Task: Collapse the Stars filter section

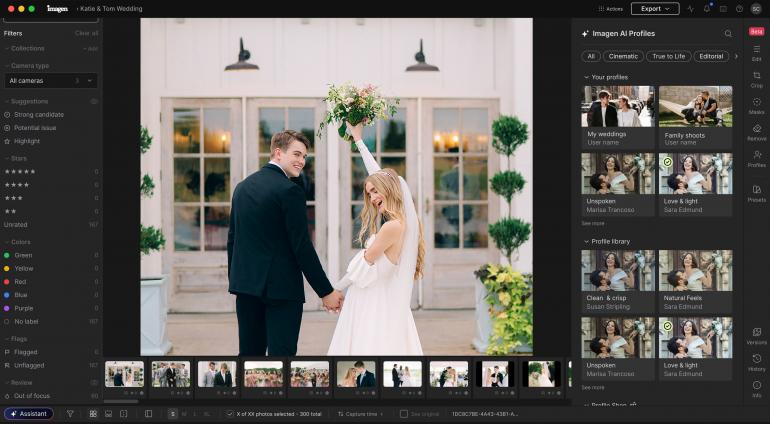Action: (7, 158)
